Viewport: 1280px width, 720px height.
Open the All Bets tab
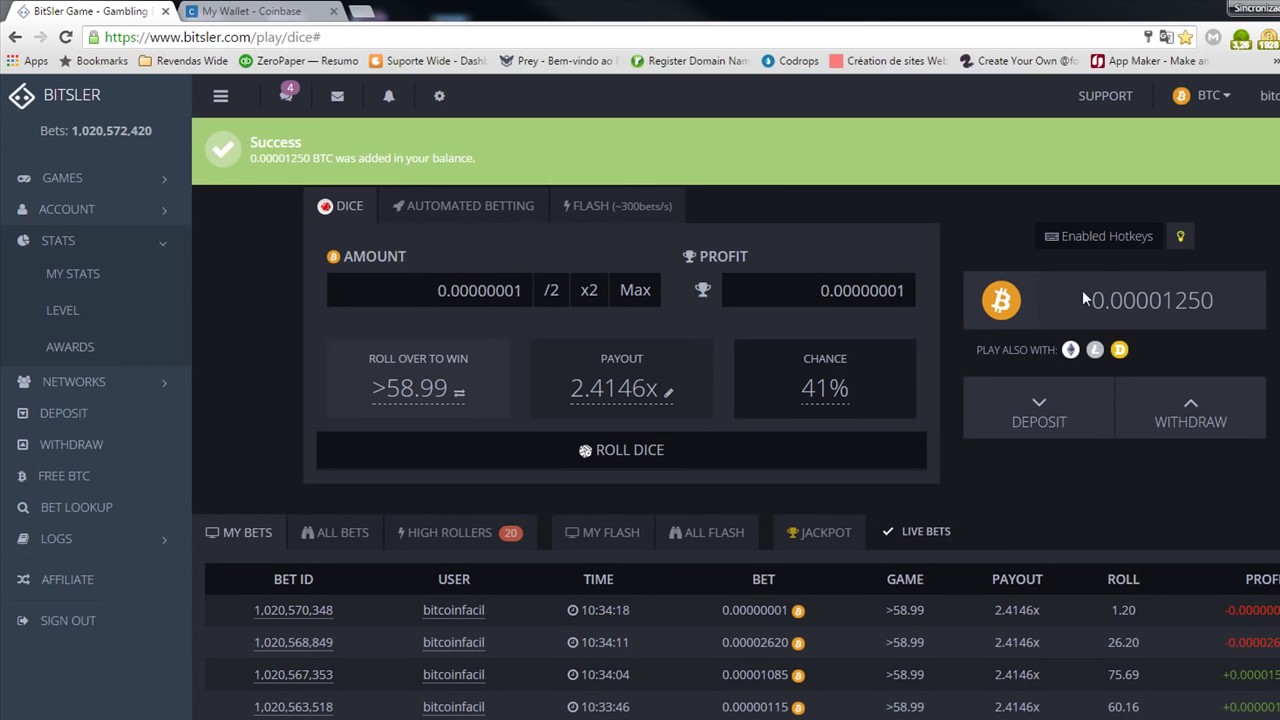[335, 533]
